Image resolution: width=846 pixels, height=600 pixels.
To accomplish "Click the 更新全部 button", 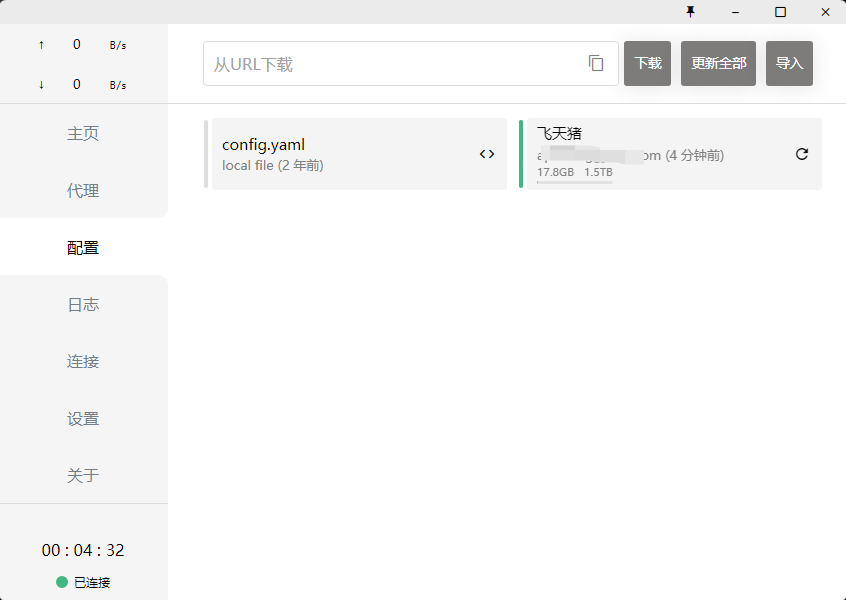I will pyautogui.click(x=718, y=63).
